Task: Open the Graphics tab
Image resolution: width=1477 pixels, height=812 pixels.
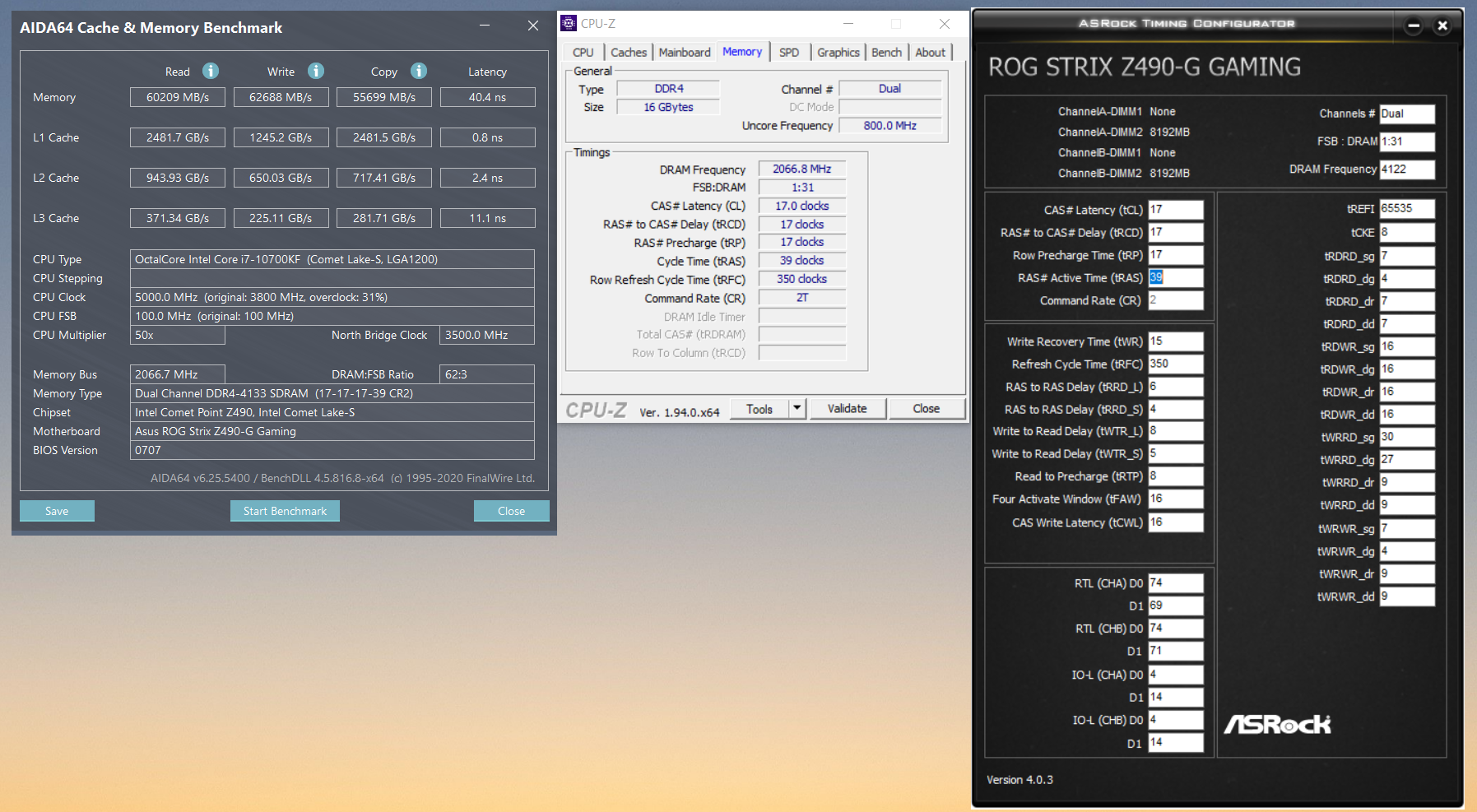Action: coord(838,53)
